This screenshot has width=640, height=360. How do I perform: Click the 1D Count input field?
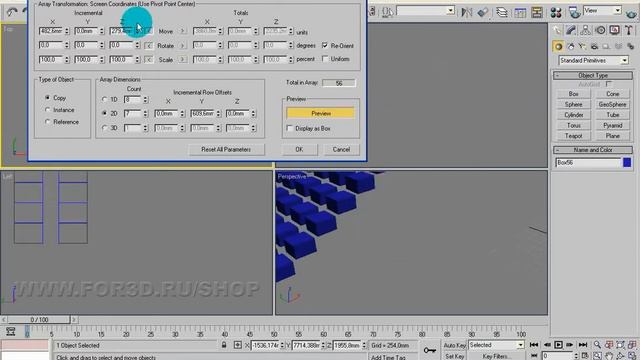pos(132,99)
